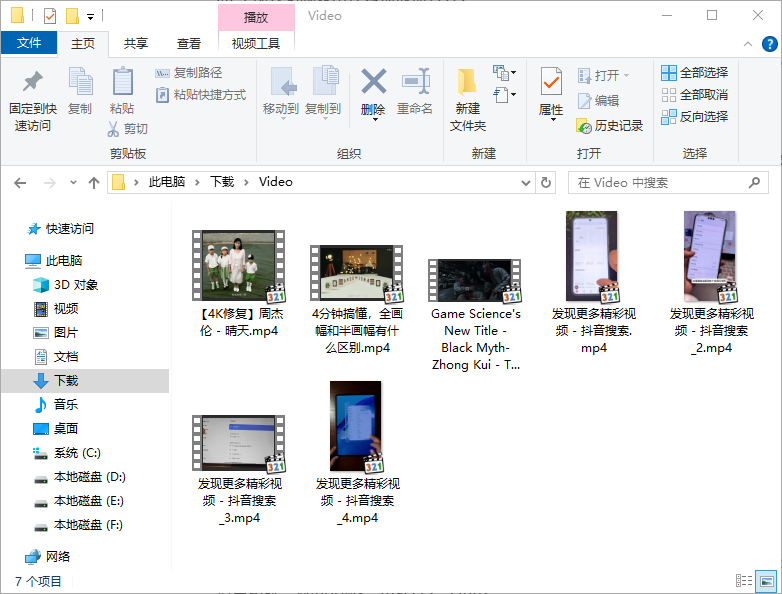Click the Edit (编辑) command
The width and height of the screenshot is (782, 594).
598,101
